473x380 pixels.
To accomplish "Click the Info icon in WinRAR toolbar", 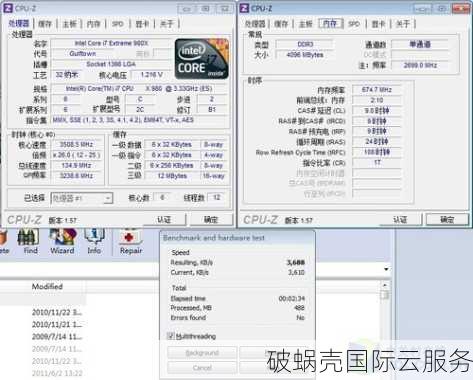I will tap(94, 241).
